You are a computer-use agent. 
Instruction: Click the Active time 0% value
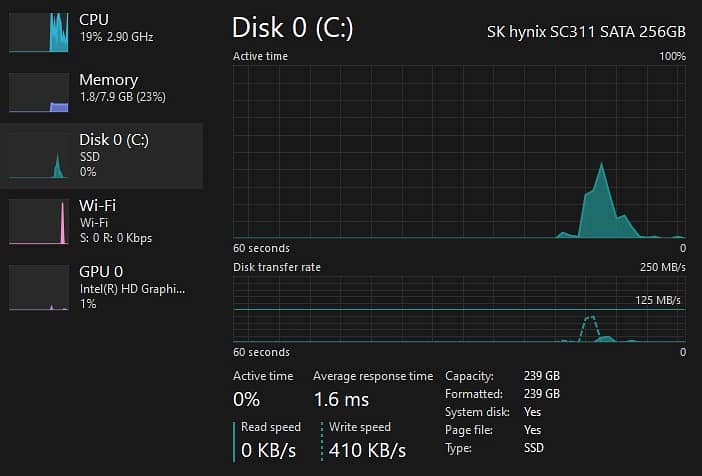[x=247, y=400]
